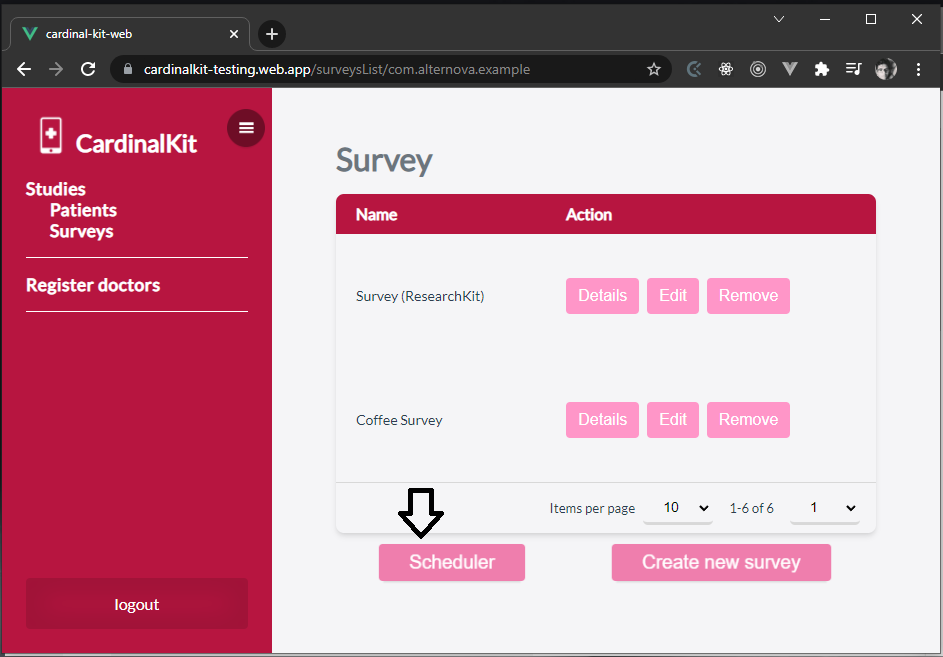Screen dimensions: 943x657
Task: Remove the Coffee Survey
Action: [748, 420]
